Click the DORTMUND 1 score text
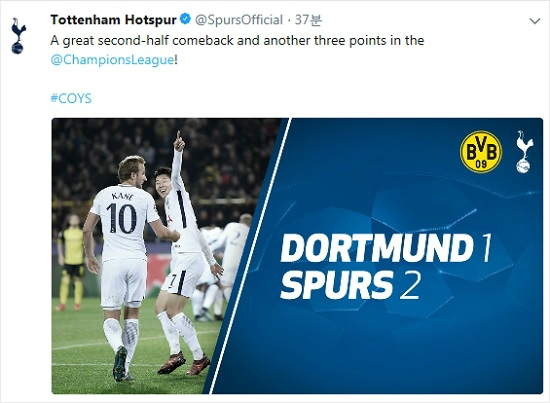Screen dimensions: 550x403 386,248
